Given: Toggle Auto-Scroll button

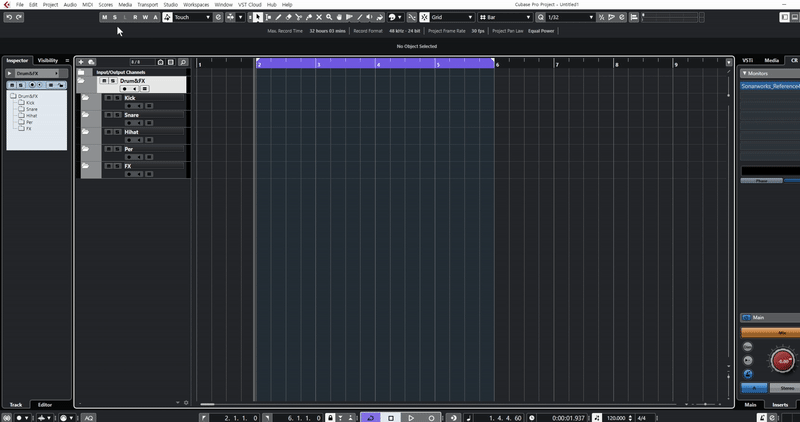Looking at the screenshot, I should (x=231, y=17).
